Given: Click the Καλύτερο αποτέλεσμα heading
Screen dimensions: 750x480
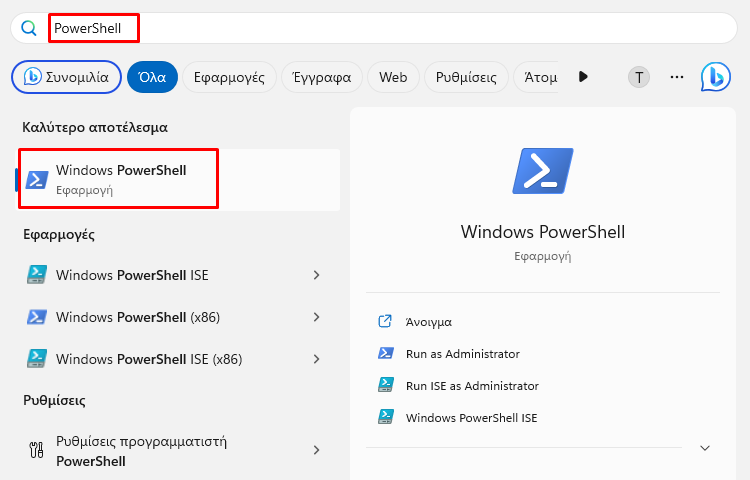Looking at the screenshot, I should [95, 128].
